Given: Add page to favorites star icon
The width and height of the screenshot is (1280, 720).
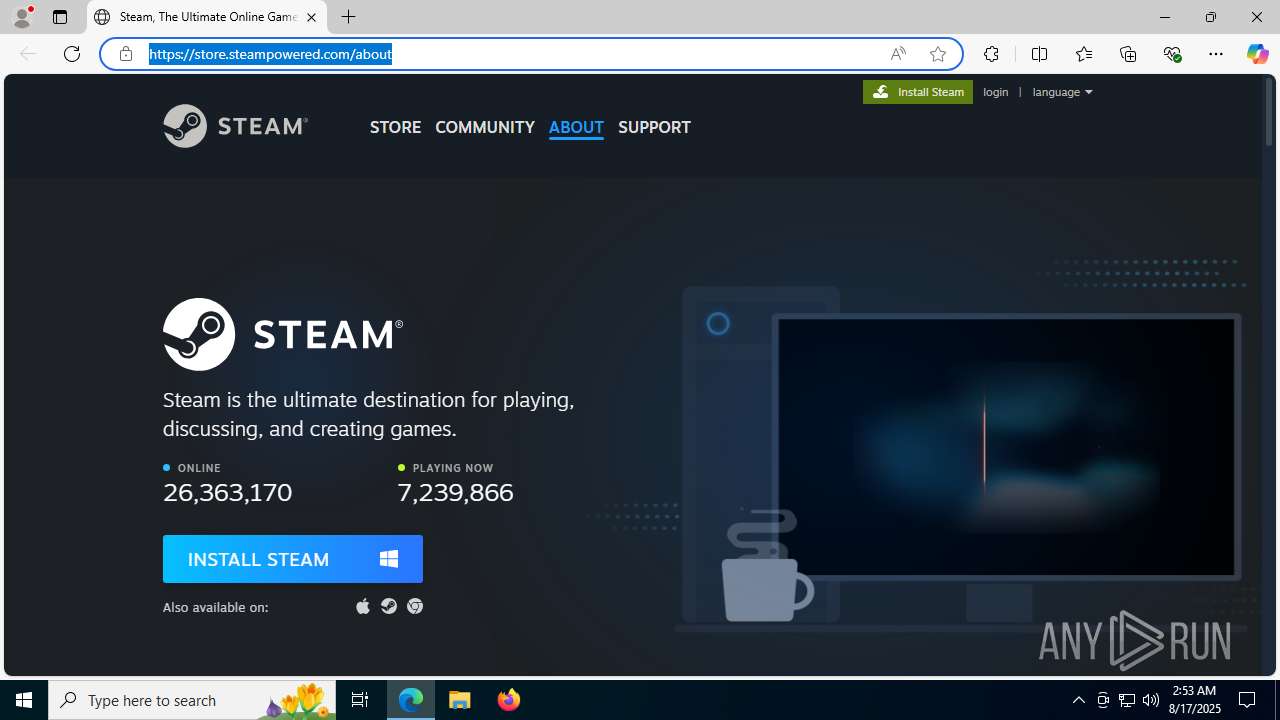Looking at the screenshot, I should [x=938, y=54].
